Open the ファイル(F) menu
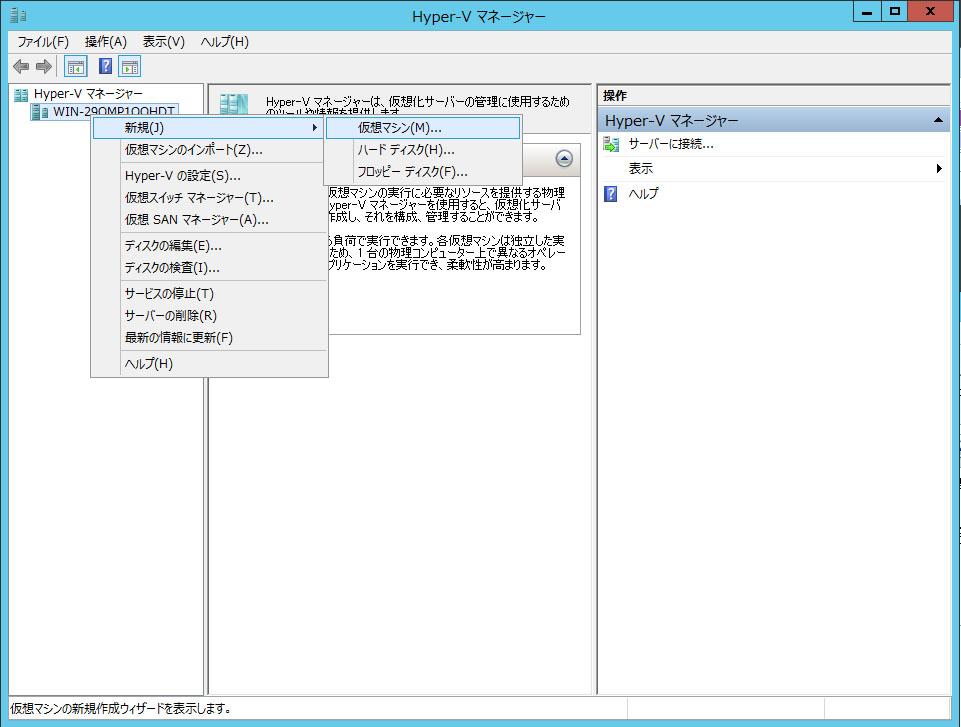Image resolution: width=961 pixels, height=727 pixels. pos(42,42)
